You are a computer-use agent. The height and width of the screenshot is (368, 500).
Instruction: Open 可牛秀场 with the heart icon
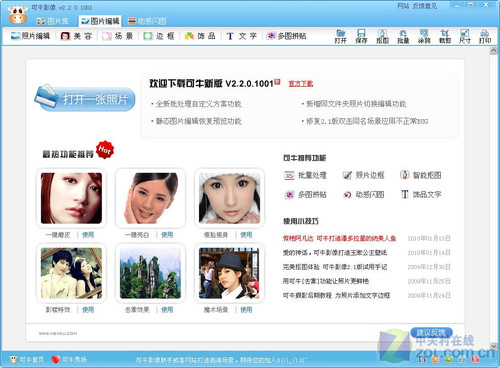pos(69,360)
